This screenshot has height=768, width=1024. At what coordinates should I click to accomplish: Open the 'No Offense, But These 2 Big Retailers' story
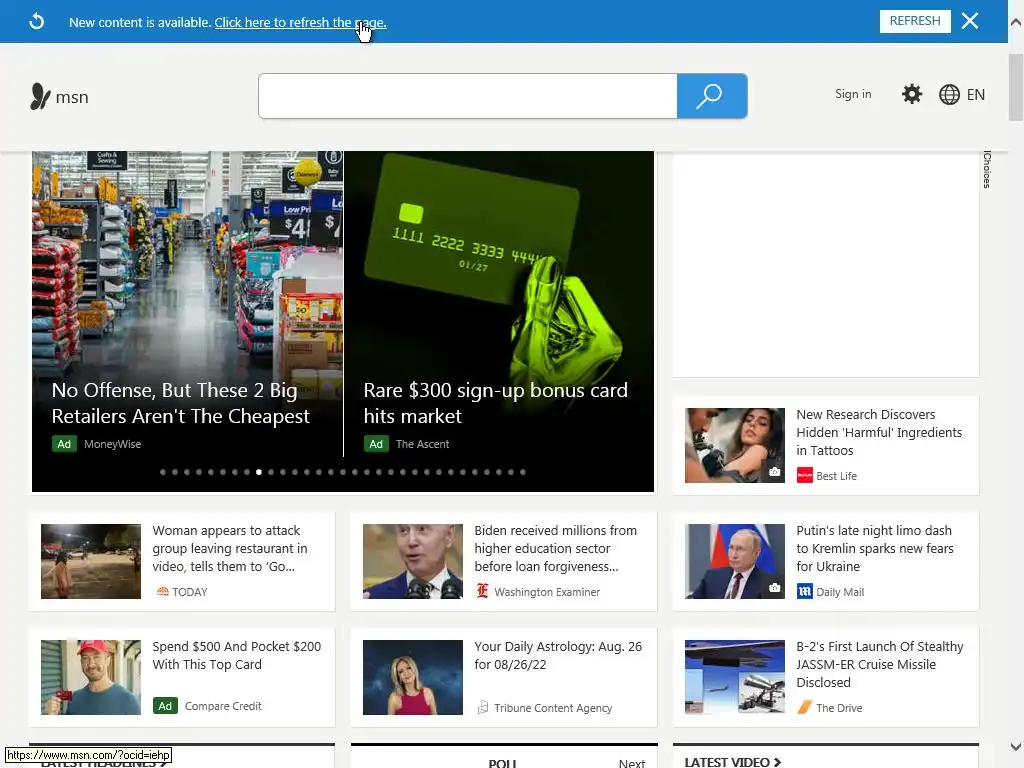180,403
